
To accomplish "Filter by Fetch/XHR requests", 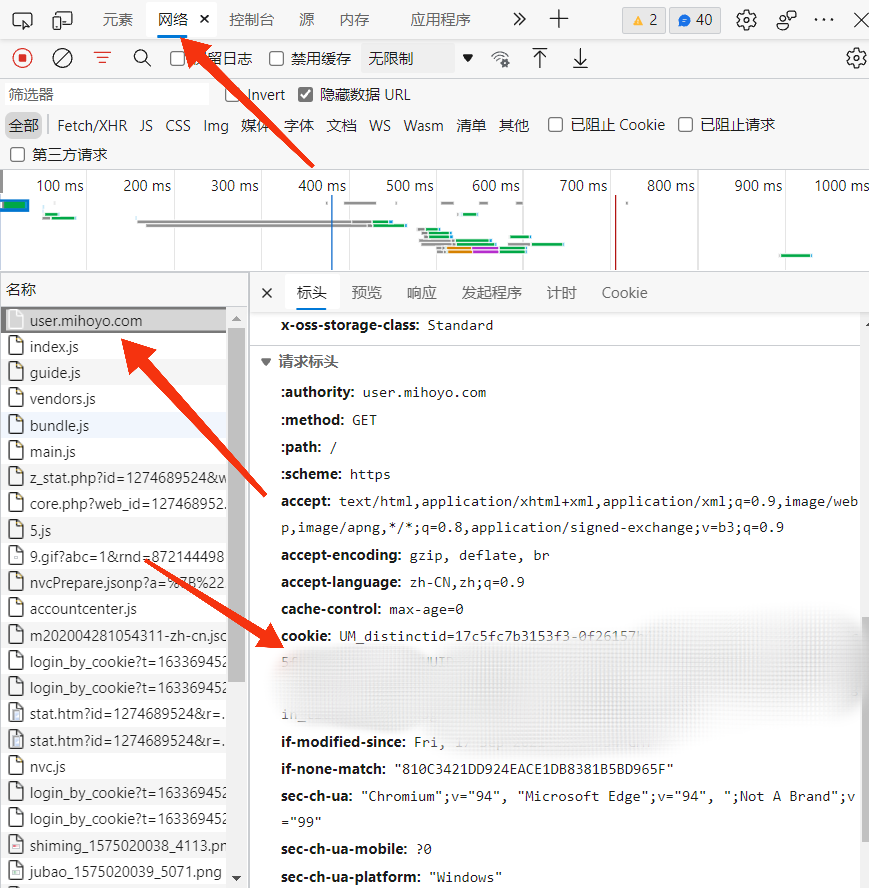I will click(92, 126).
